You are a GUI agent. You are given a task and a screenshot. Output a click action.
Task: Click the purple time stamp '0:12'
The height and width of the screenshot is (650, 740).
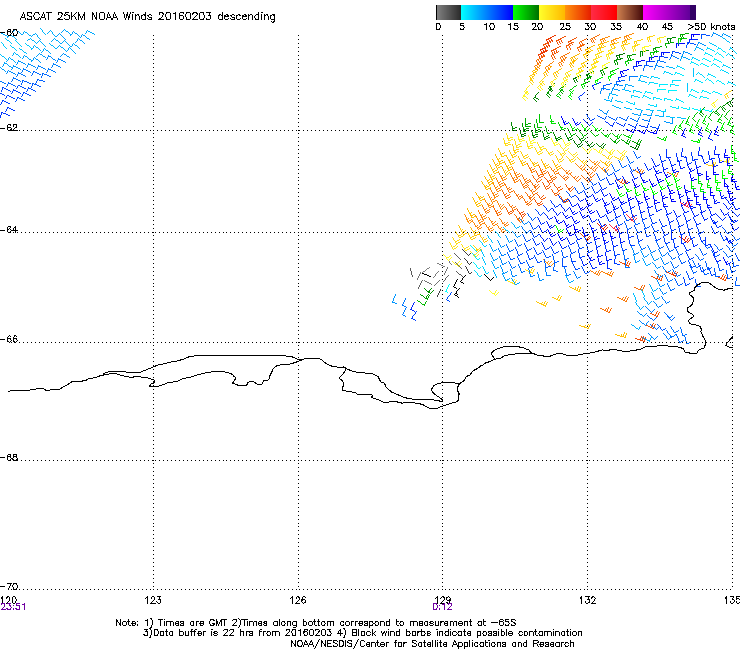coord(442,607)
